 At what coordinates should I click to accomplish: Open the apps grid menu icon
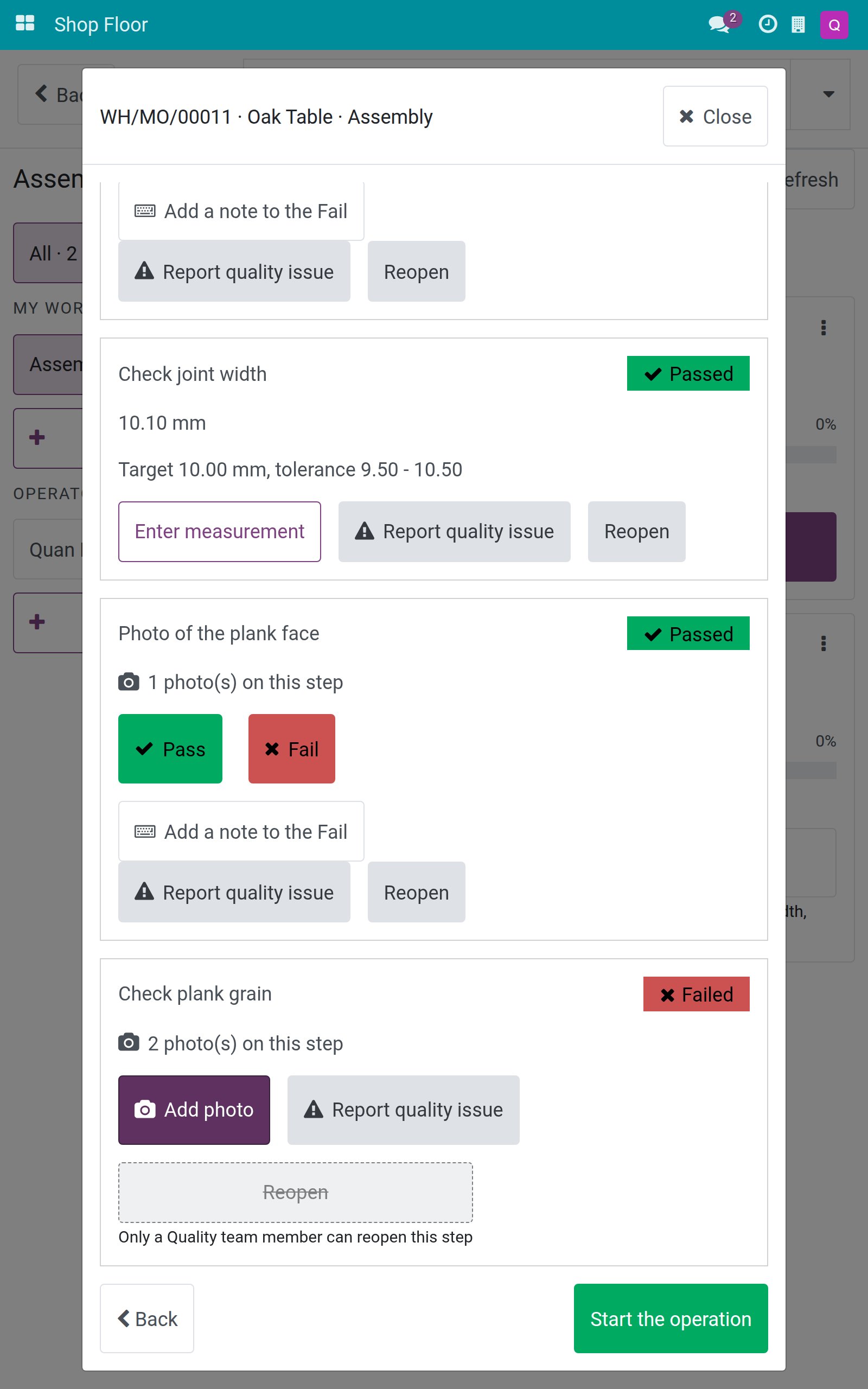pos(25,24)
